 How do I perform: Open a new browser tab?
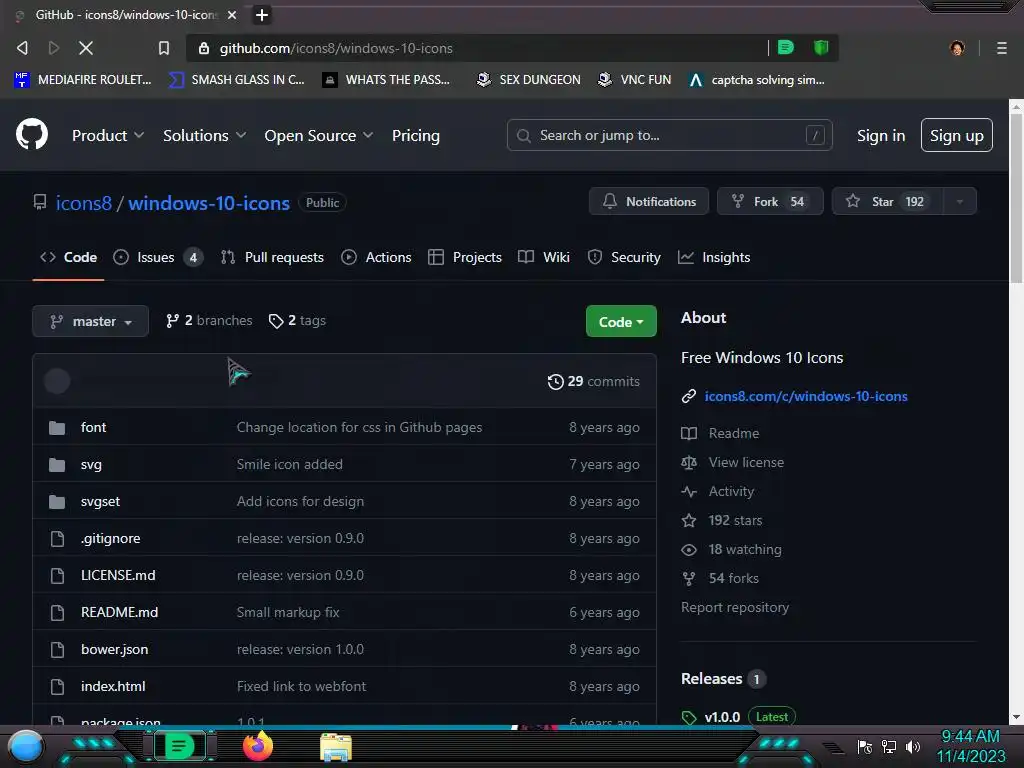(262, 14)
